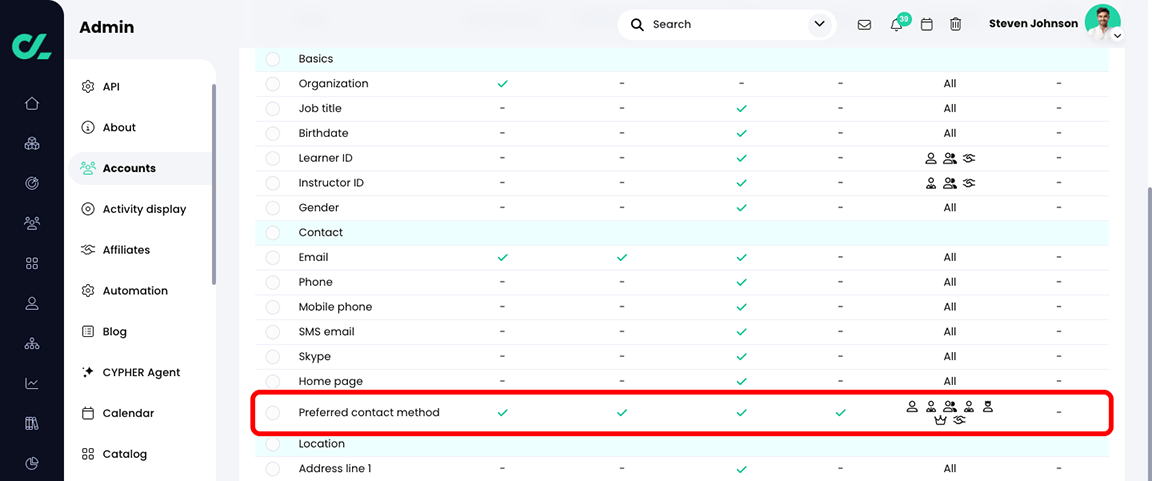Expand the user menu chevron under avatar
The height and width of the screenshot is (481, 1152).
tap(1117, 35)
